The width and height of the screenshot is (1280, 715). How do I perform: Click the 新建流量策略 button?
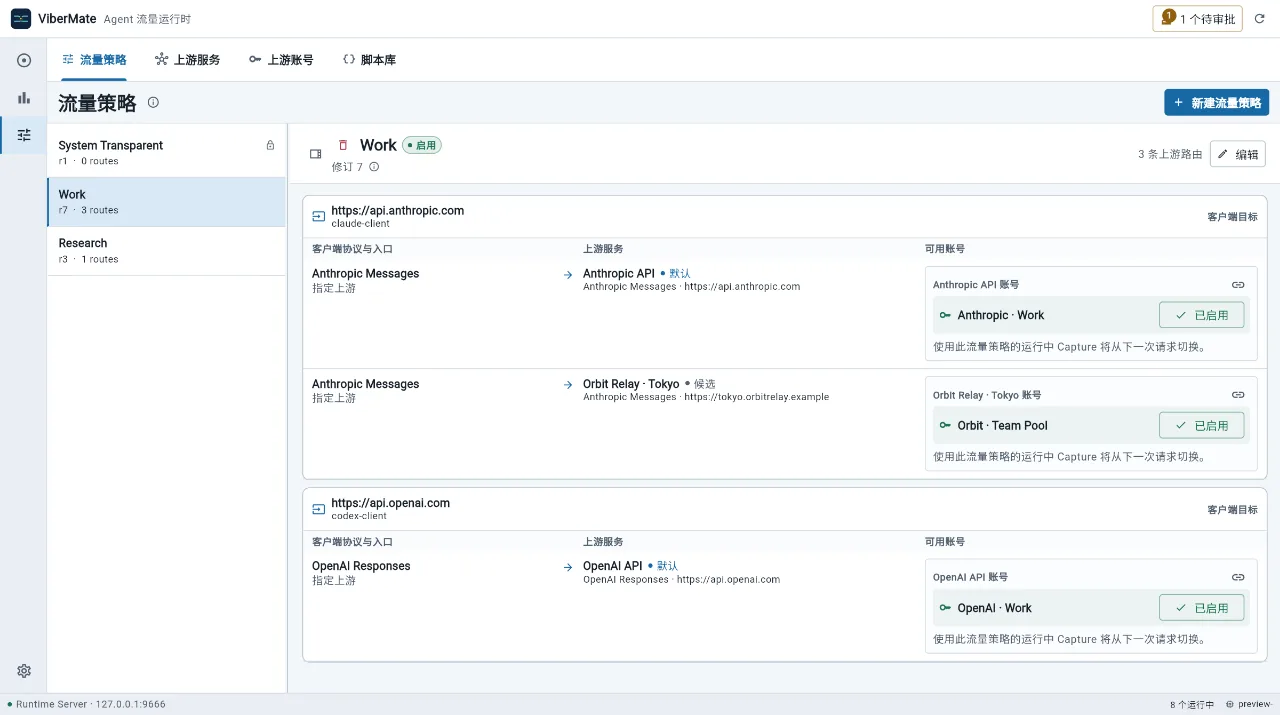[1216, 102]
